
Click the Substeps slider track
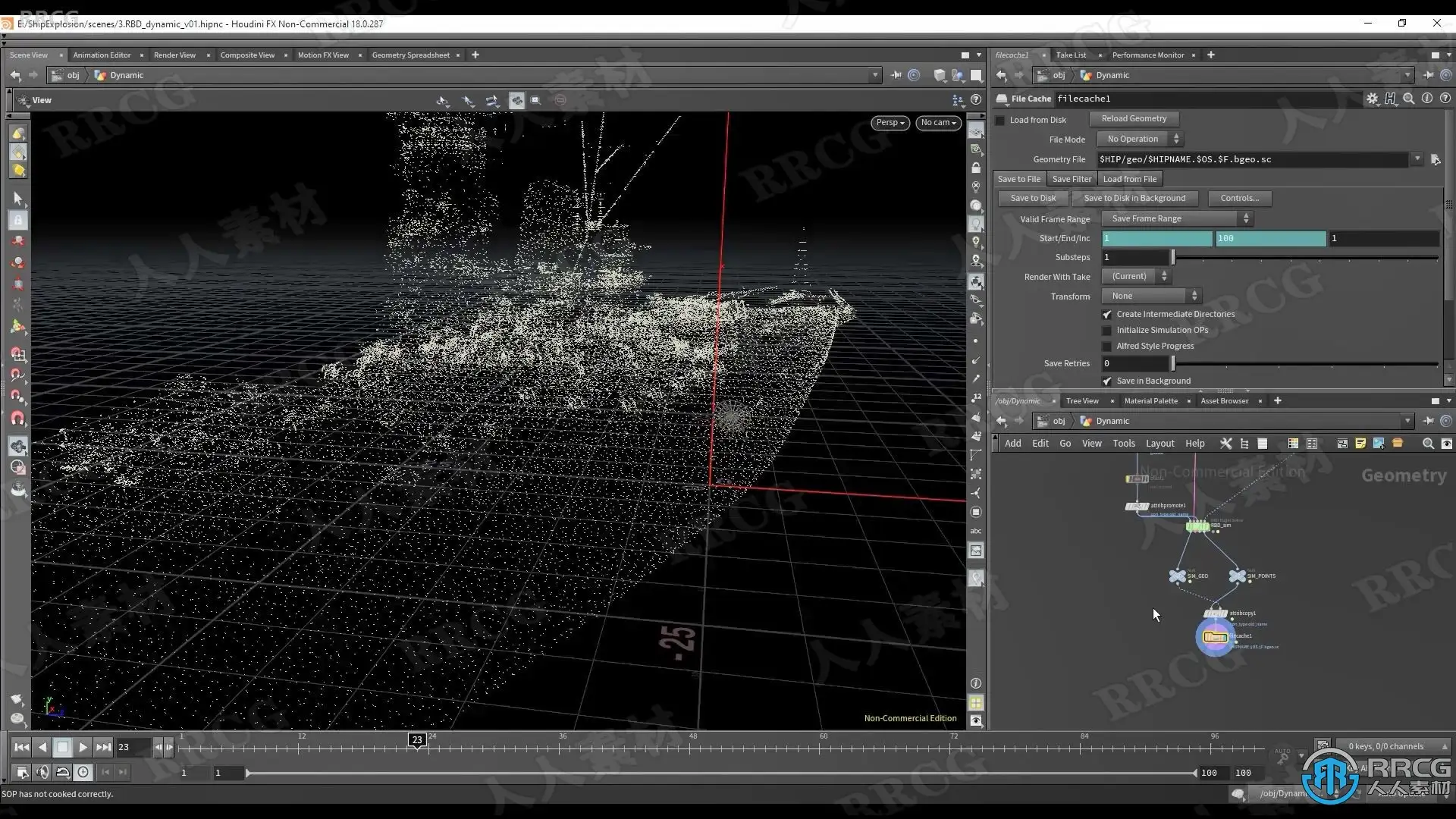(1304, 258)
